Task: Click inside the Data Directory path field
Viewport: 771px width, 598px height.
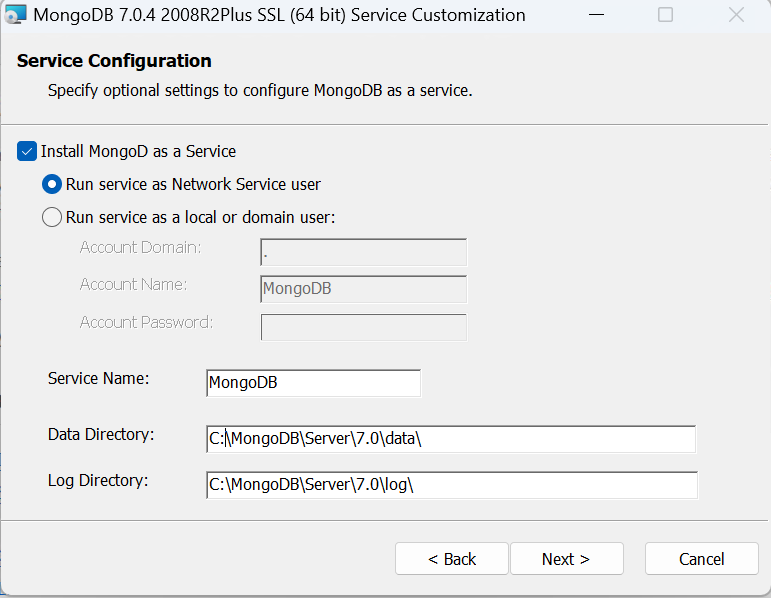Action: pos(450,439)
